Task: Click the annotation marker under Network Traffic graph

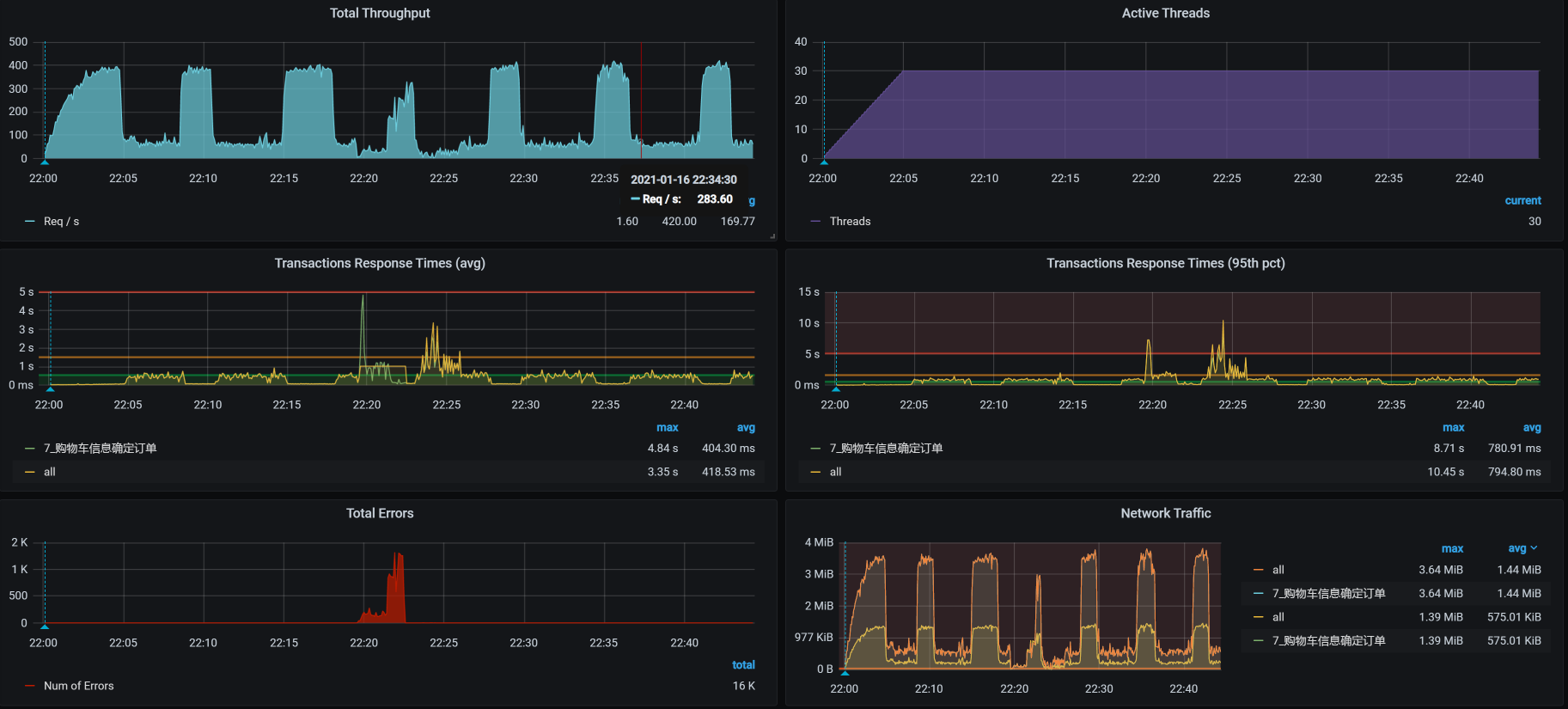Action: 845,672
